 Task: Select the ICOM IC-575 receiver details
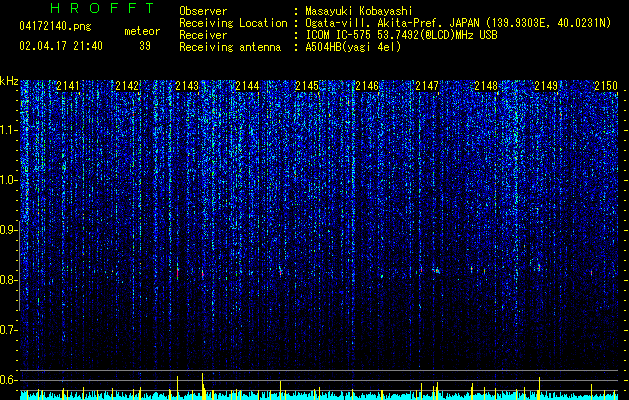[x=401, y=35]
